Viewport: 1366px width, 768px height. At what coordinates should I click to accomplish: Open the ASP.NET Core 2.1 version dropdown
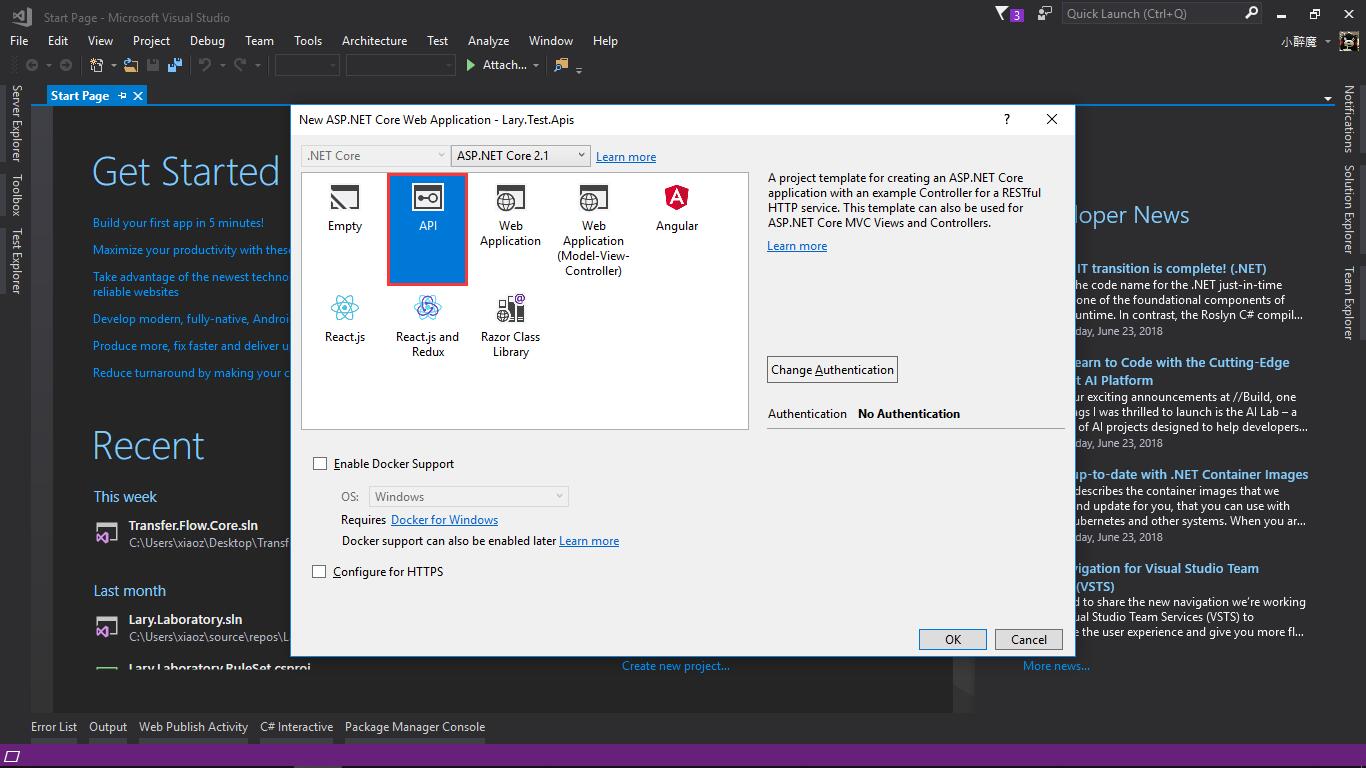[x=521, y=156]
